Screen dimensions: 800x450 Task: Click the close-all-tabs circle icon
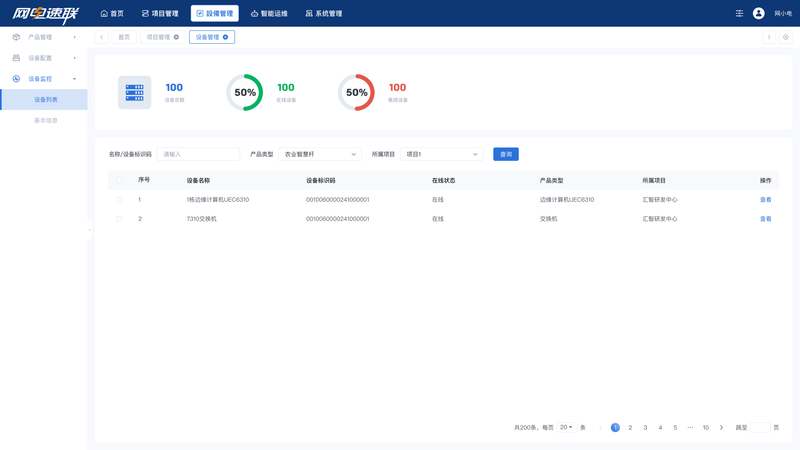click(x=786, y=37)
